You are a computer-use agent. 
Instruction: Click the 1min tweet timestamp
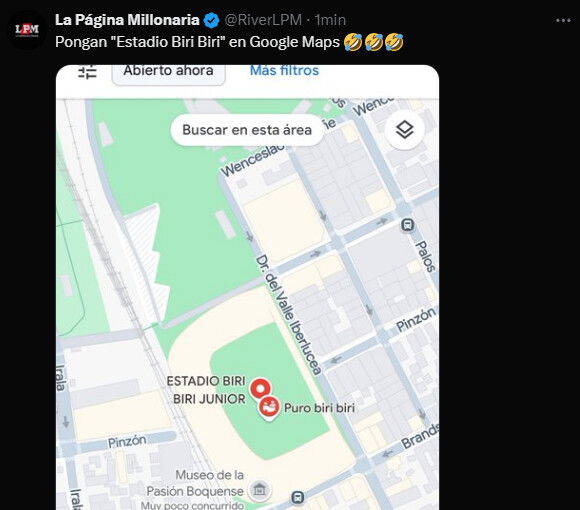pos(330,20)
